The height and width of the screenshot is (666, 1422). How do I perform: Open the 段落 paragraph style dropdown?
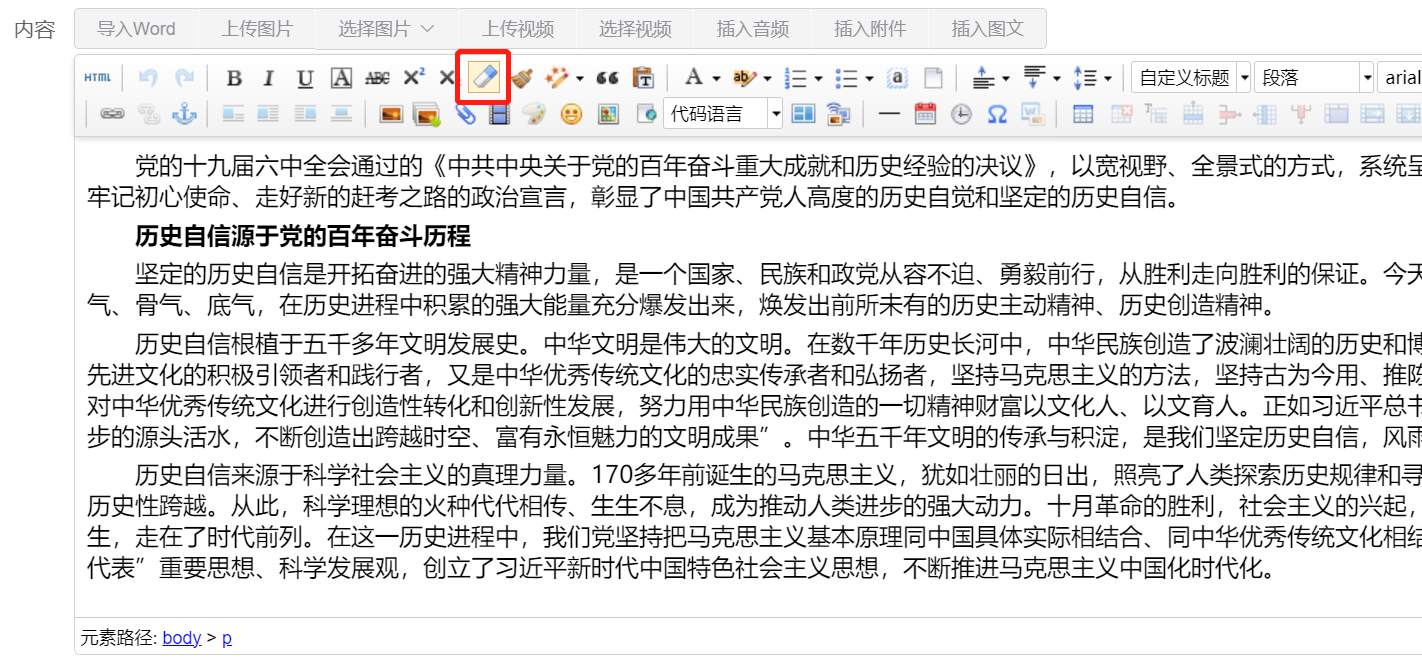[1315, 77]
